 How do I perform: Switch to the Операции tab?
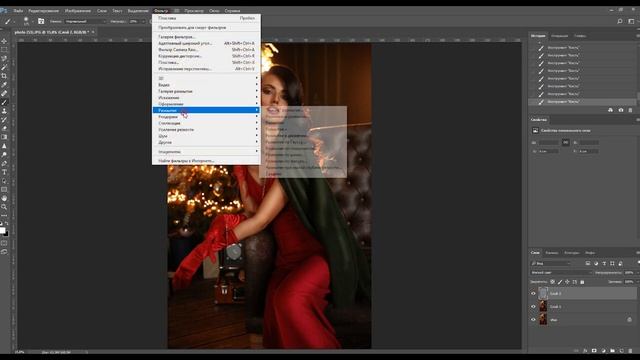559,36
